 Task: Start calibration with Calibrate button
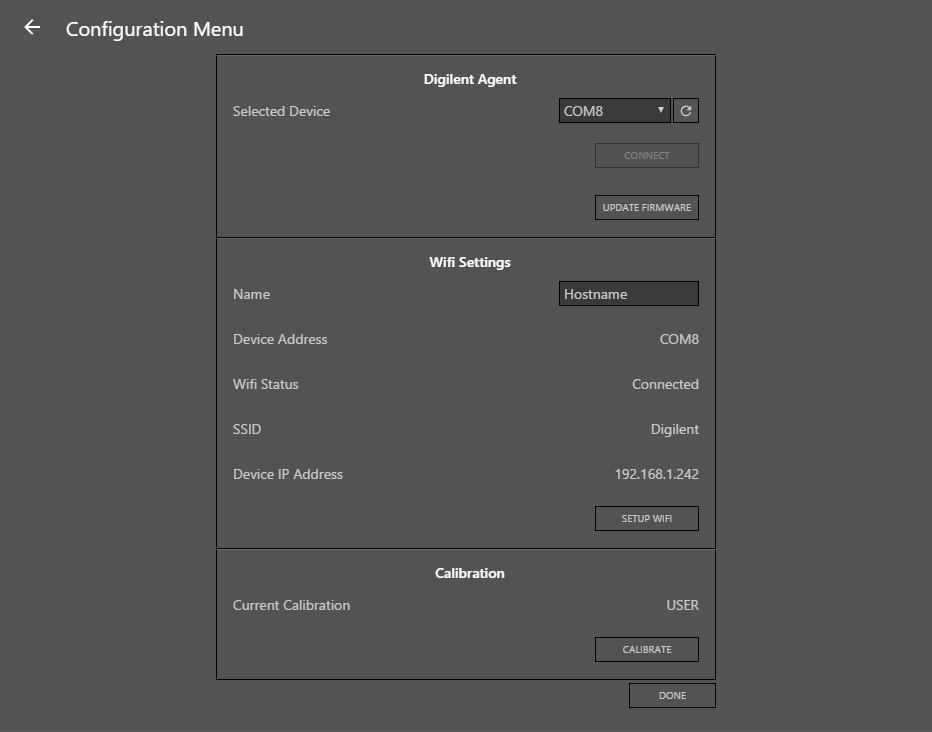(x=647, y=649)
